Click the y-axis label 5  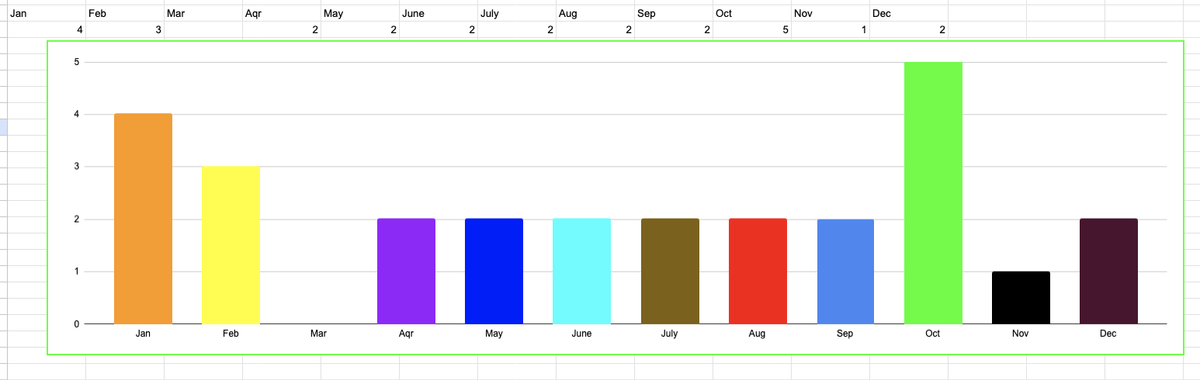pyautogui.click(x=76, y=62)
